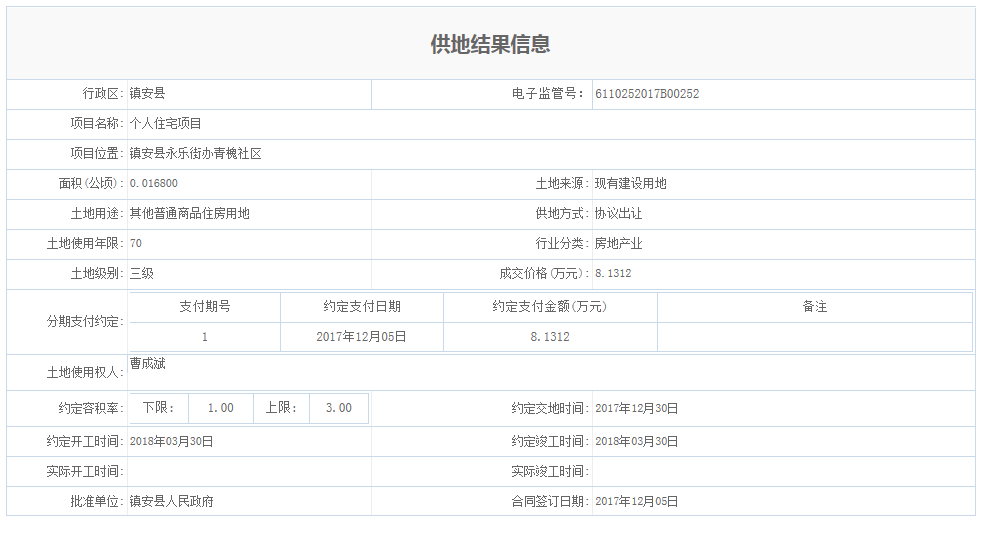Select land use 其他普通商品住房用地
This screenshot has height=553, width=981.
pyautogui.click(x=190, y=213)
